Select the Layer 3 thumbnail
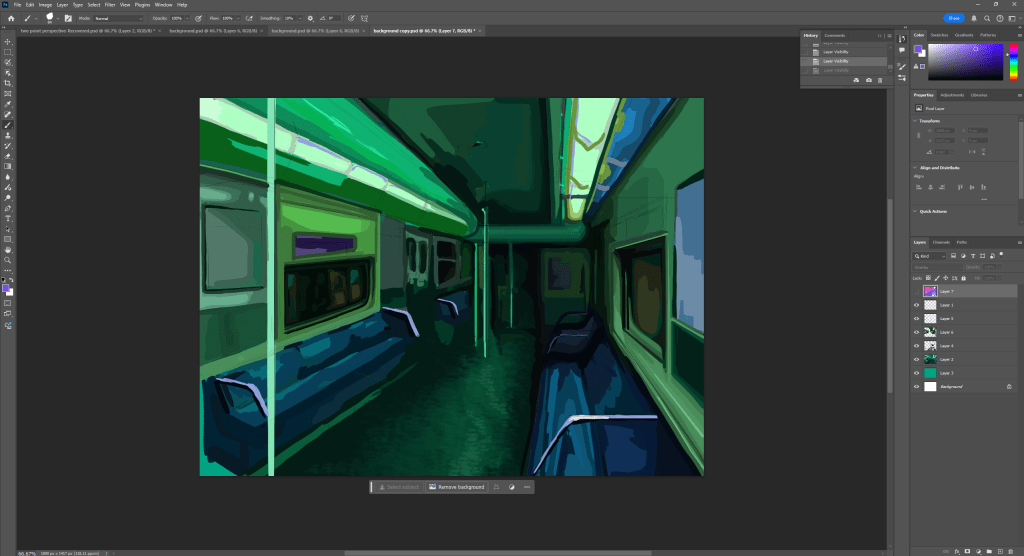Screen dimensions: 1024x556 (x=930, y=373)
